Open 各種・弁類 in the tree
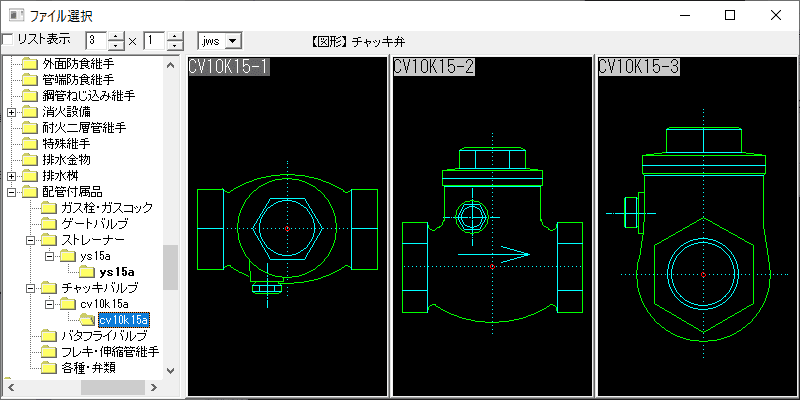Image resolution: width=800 pixels, height=400 pixels. point(90,368)
